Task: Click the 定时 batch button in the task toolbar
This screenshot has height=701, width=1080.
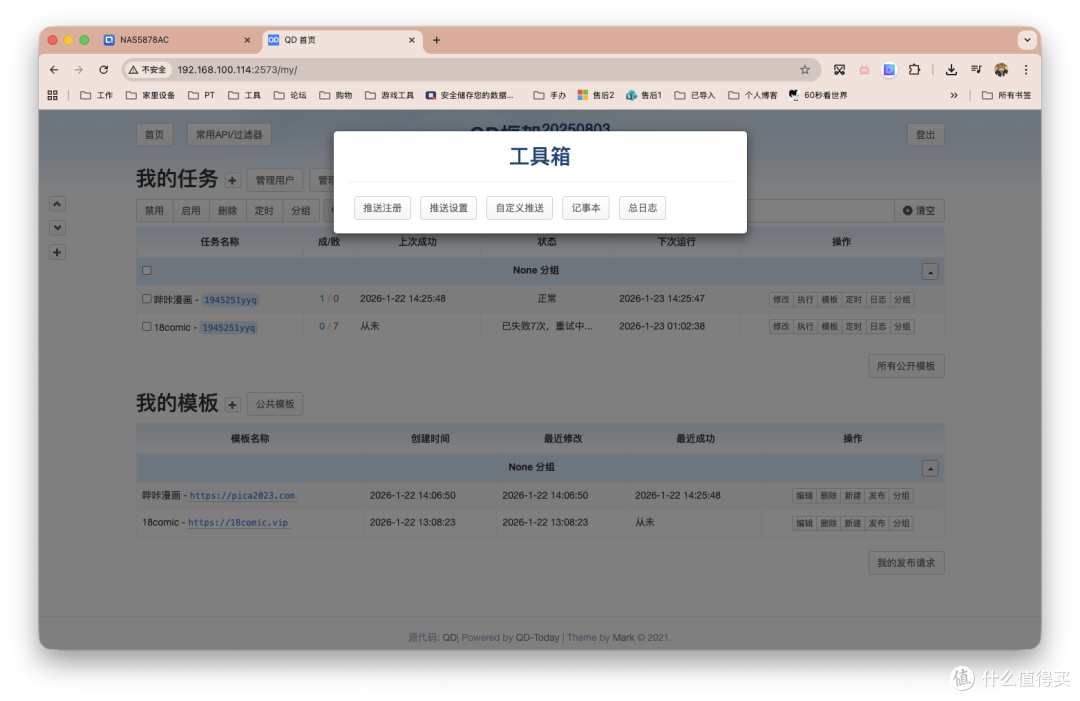Action: 264,211
